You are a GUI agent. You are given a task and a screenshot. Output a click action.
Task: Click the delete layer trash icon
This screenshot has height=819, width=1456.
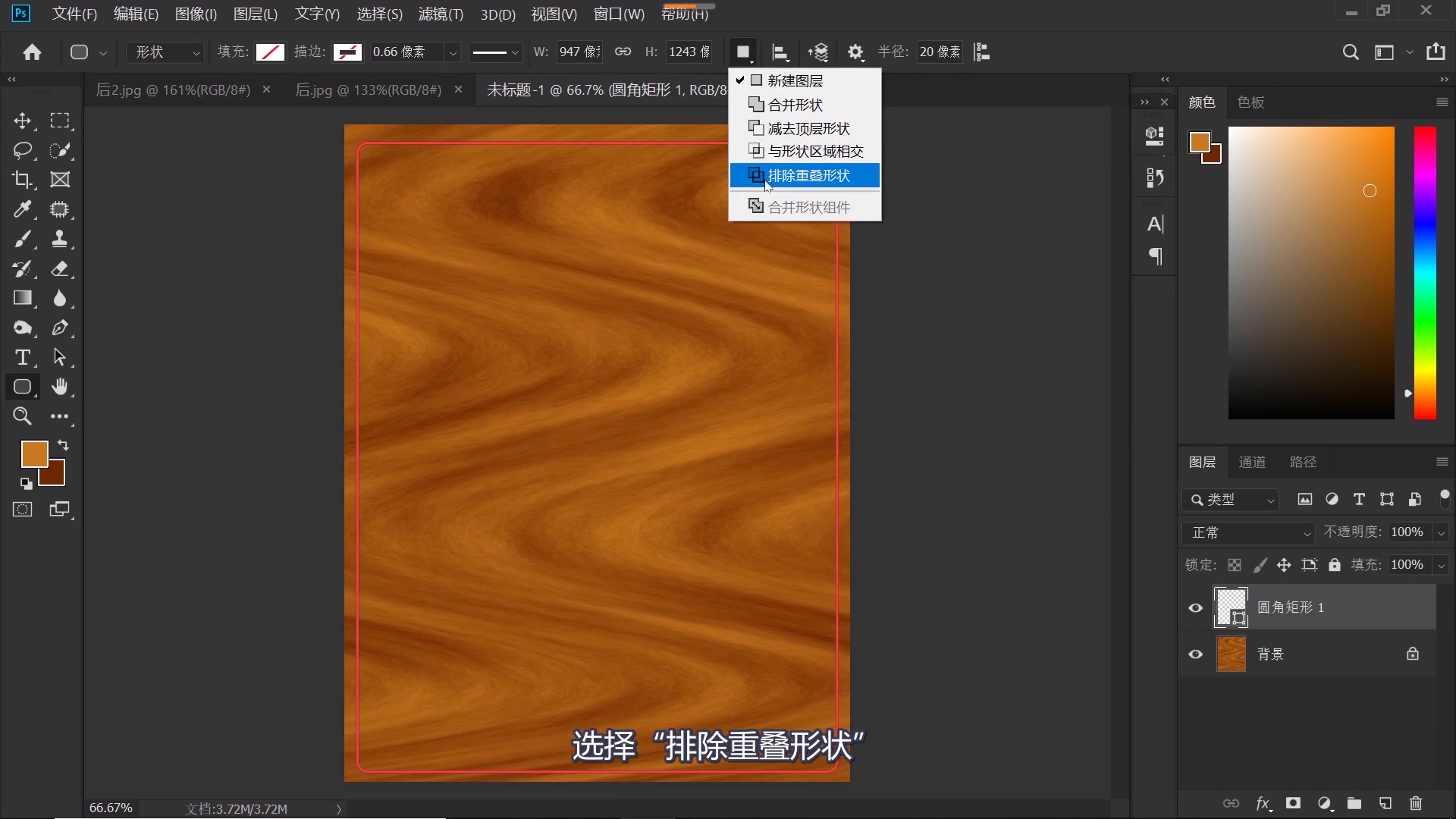tap(1415, 803)
